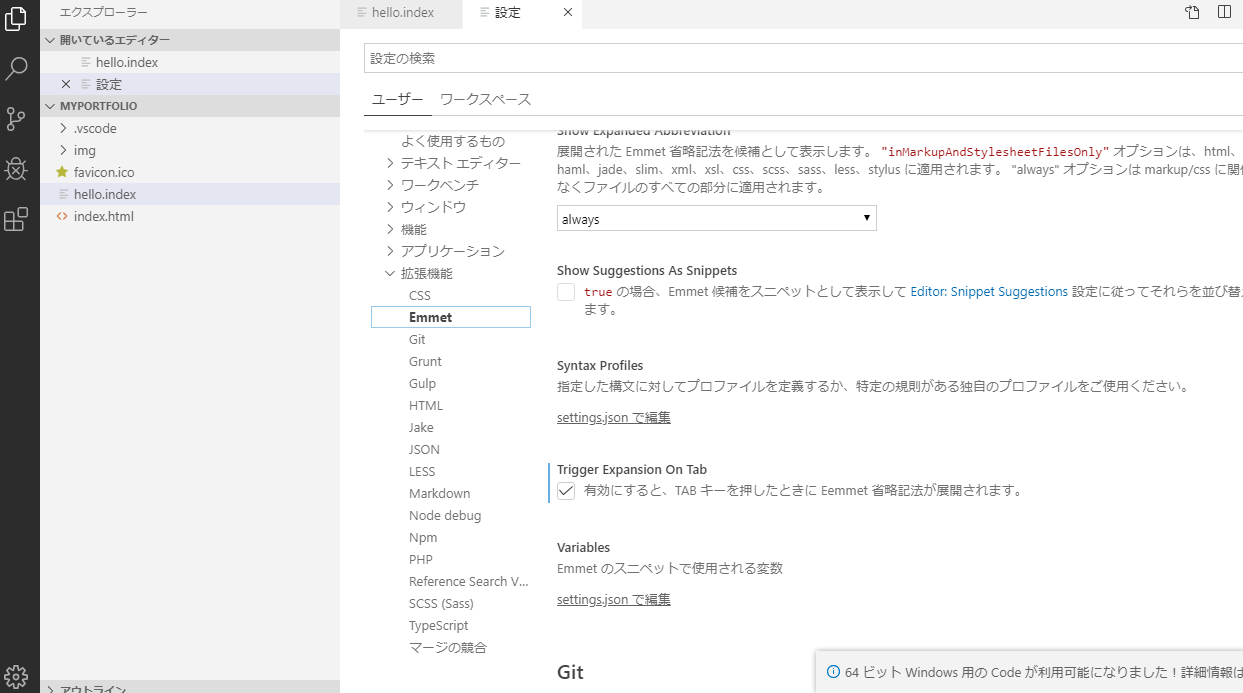This screenshot has height=693, width=1243.
Task: Select Npm in the settings tree
Action: (423, 537)
